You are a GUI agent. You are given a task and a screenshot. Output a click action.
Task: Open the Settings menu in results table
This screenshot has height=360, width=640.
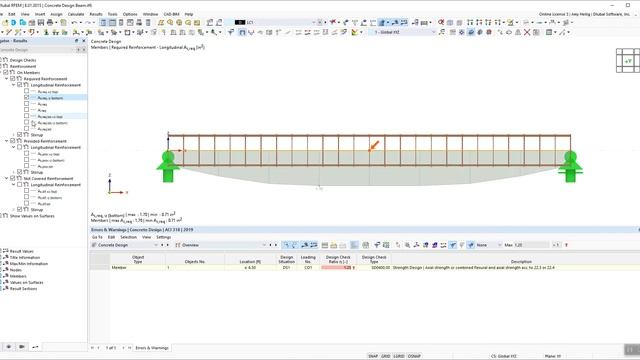point(163,237)
